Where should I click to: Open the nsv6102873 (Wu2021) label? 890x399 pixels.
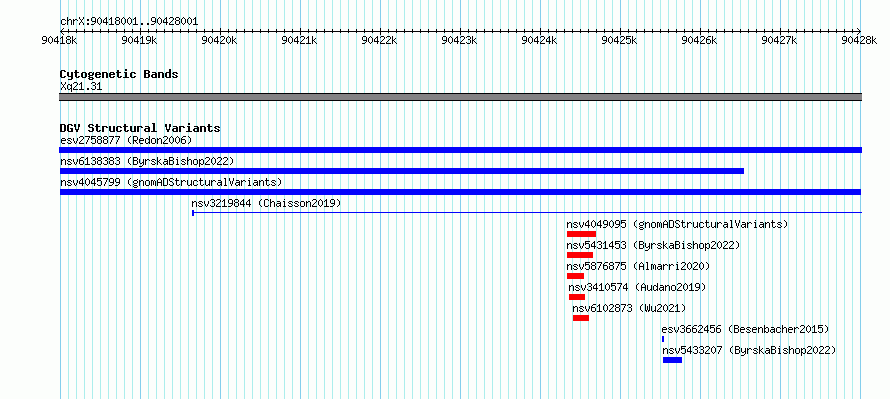629,308
